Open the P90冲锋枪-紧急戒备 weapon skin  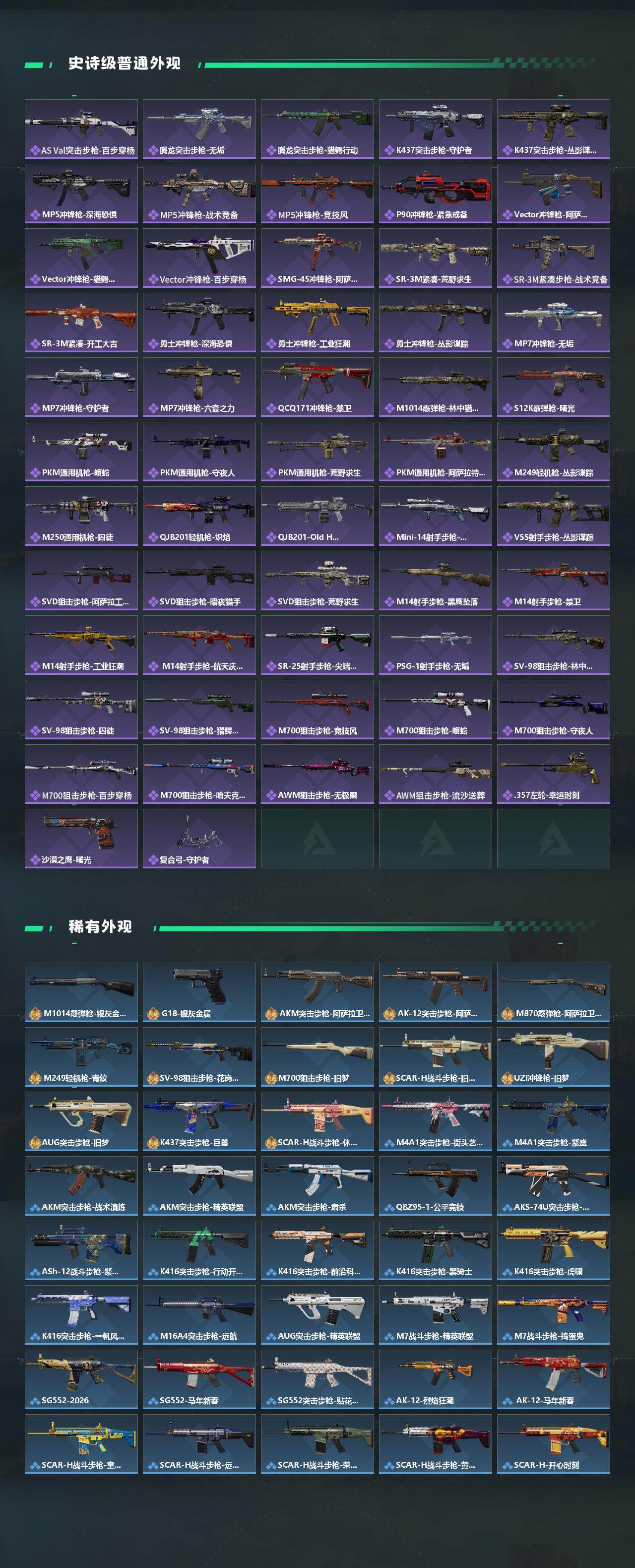tap(435, 194)
